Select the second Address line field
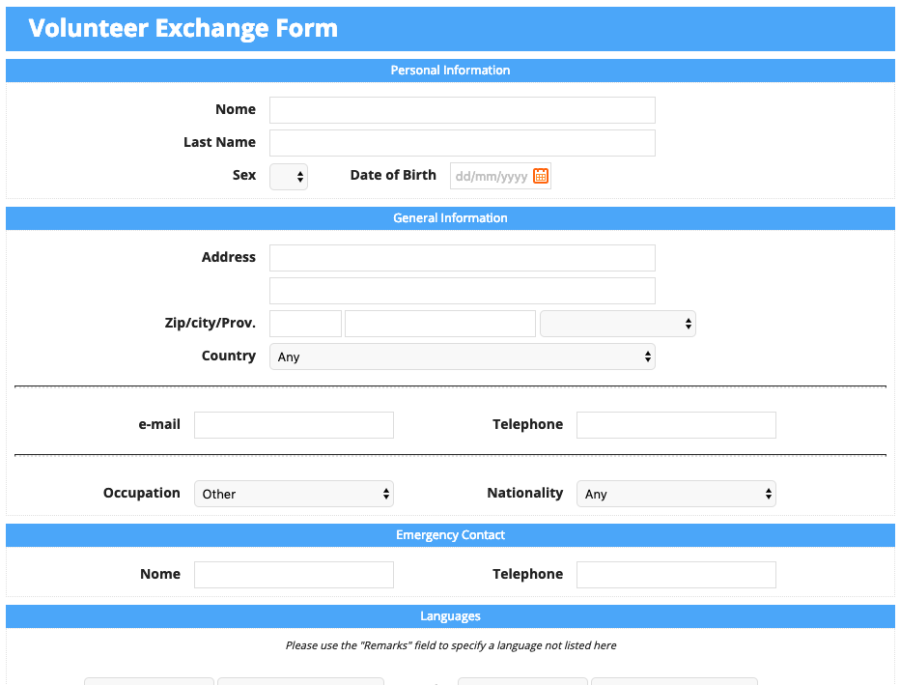Viewport: 900px width, 685px height. [x=462, y=291]
